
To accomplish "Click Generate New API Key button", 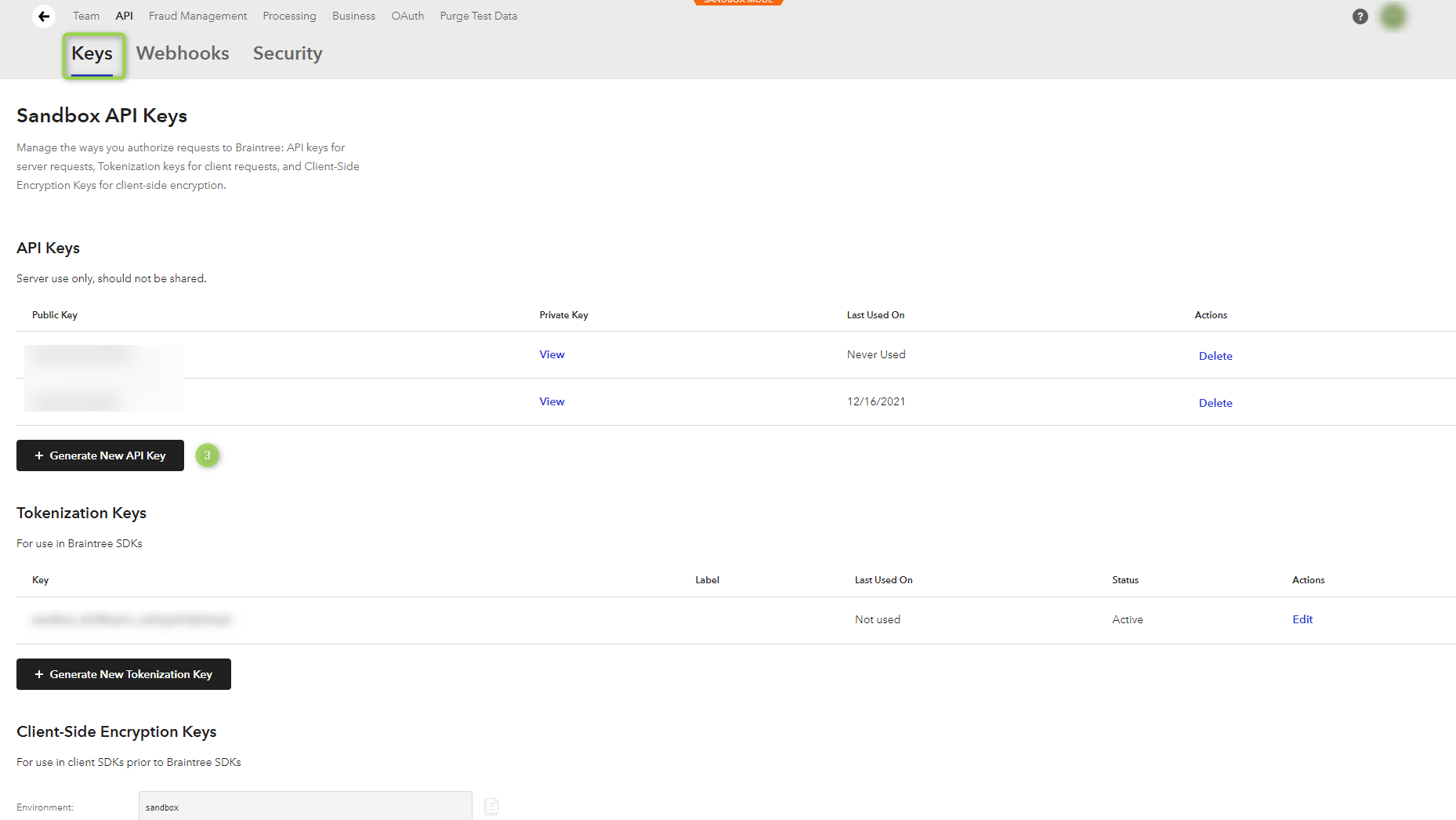I will pyautogui.click(x=100, y=455).
